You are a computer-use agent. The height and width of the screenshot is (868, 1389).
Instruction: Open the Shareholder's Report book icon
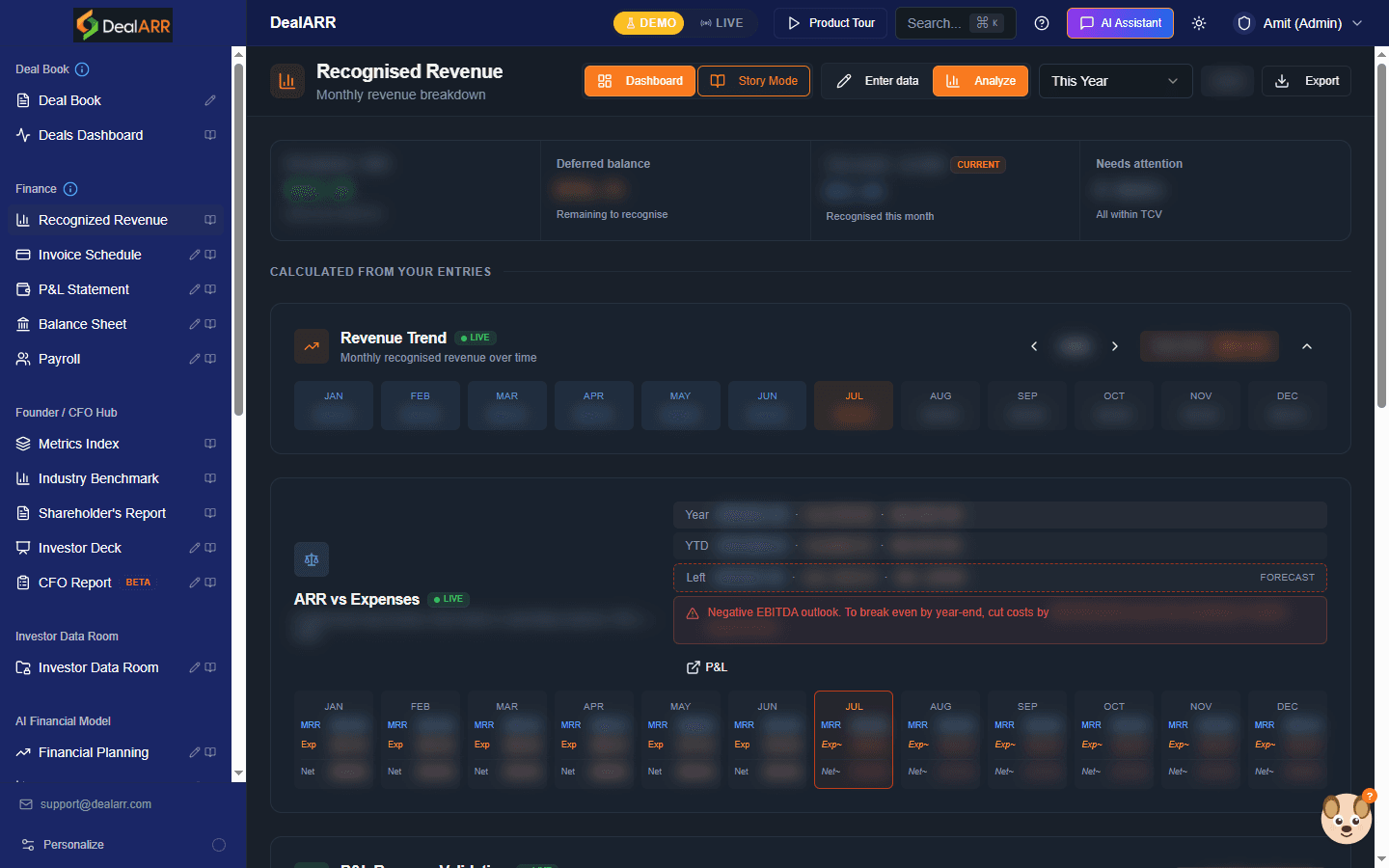pos(210,513)
